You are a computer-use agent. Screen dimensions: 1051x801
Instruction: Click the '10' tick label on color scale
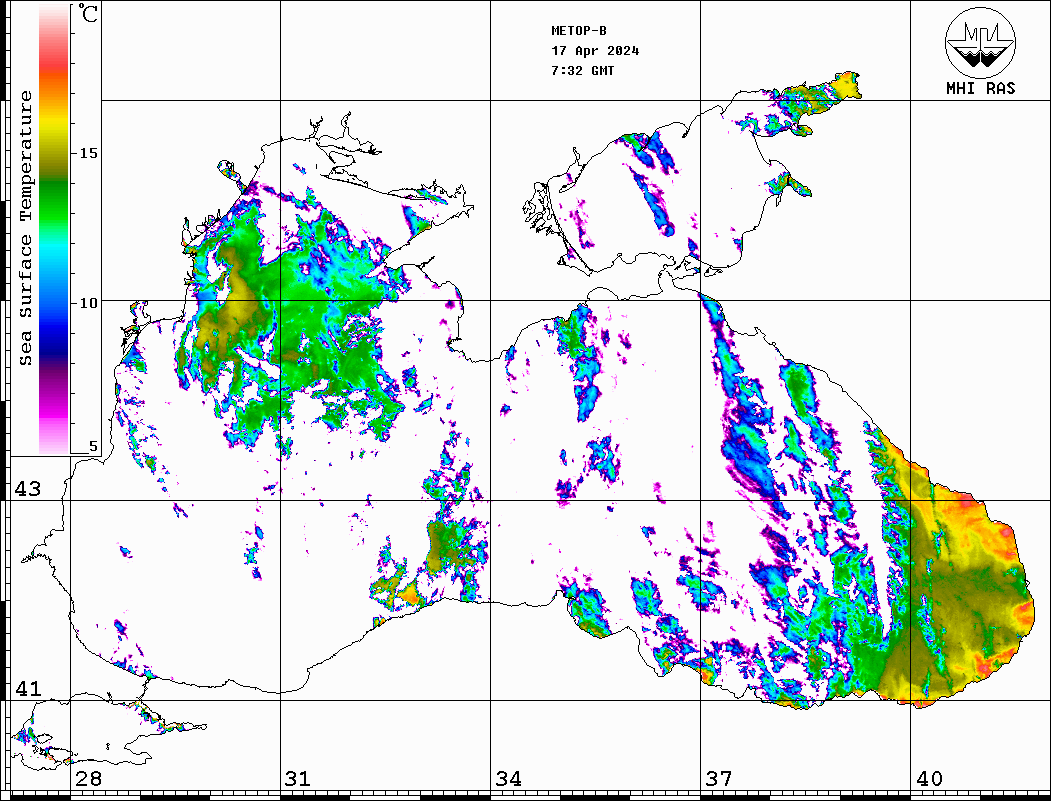click(x=88, y=303)
